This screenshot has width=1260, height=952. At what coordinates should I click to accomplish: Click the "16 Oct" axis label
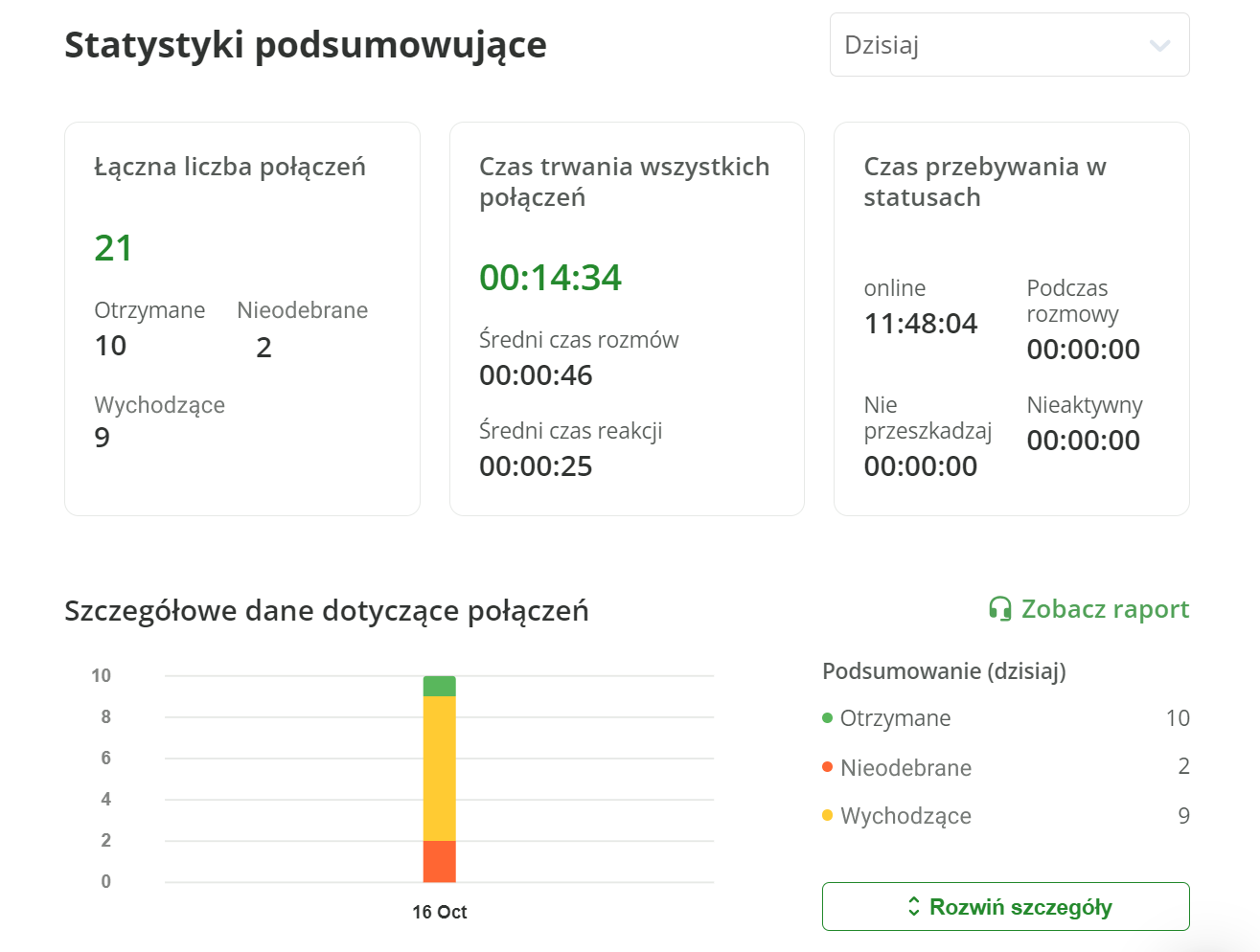coord(440,913)
